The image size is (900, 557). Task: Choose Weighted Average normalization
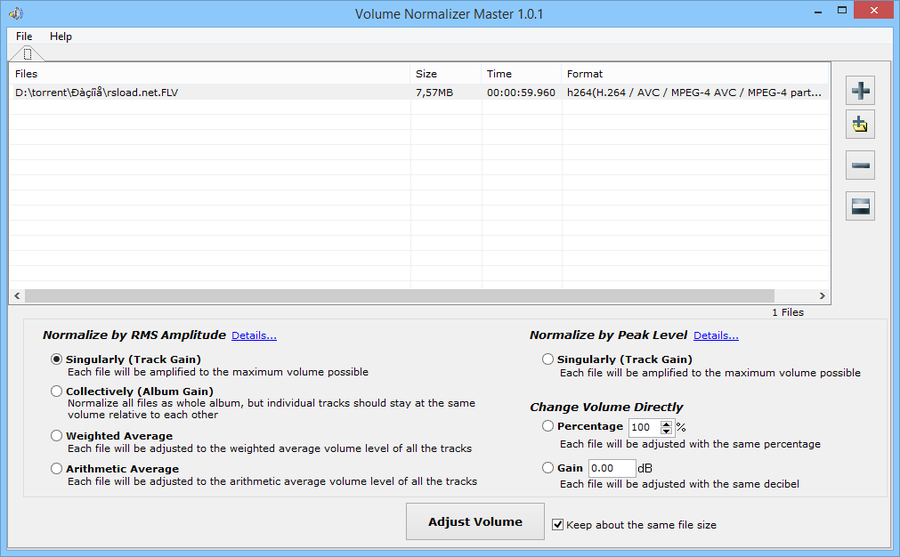[56, 436]
